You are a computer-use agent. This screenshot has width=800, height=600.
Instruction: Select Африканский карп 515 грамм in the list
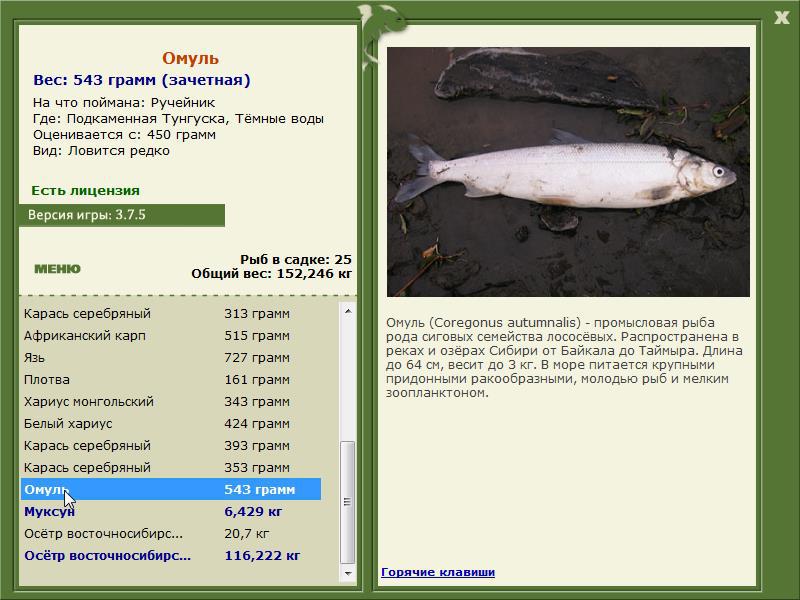point(171,336)
